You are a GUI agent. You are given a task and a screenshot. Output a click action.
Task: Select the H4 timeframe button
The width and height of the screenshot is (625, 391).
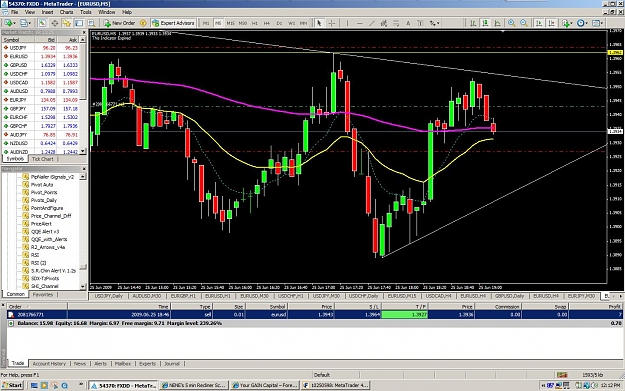point(267,23)
